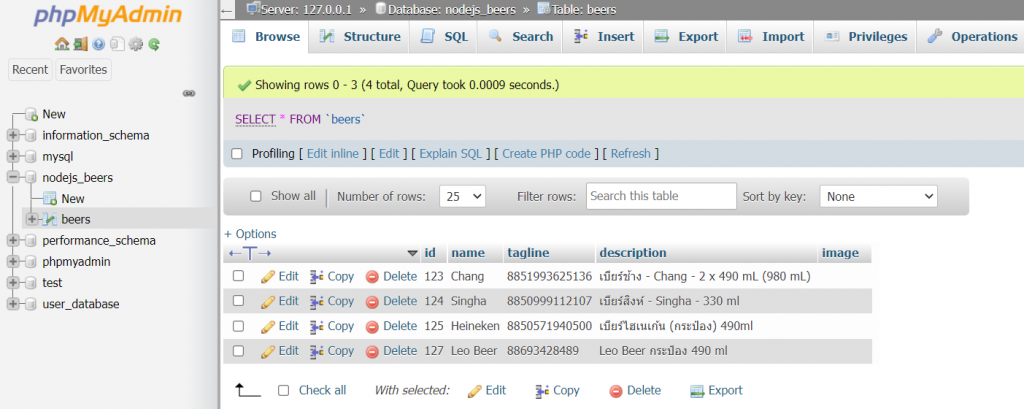Select the checkbox for the Leo Beer row
This screenshot has width=1024, height=409.
coord(238,351)
